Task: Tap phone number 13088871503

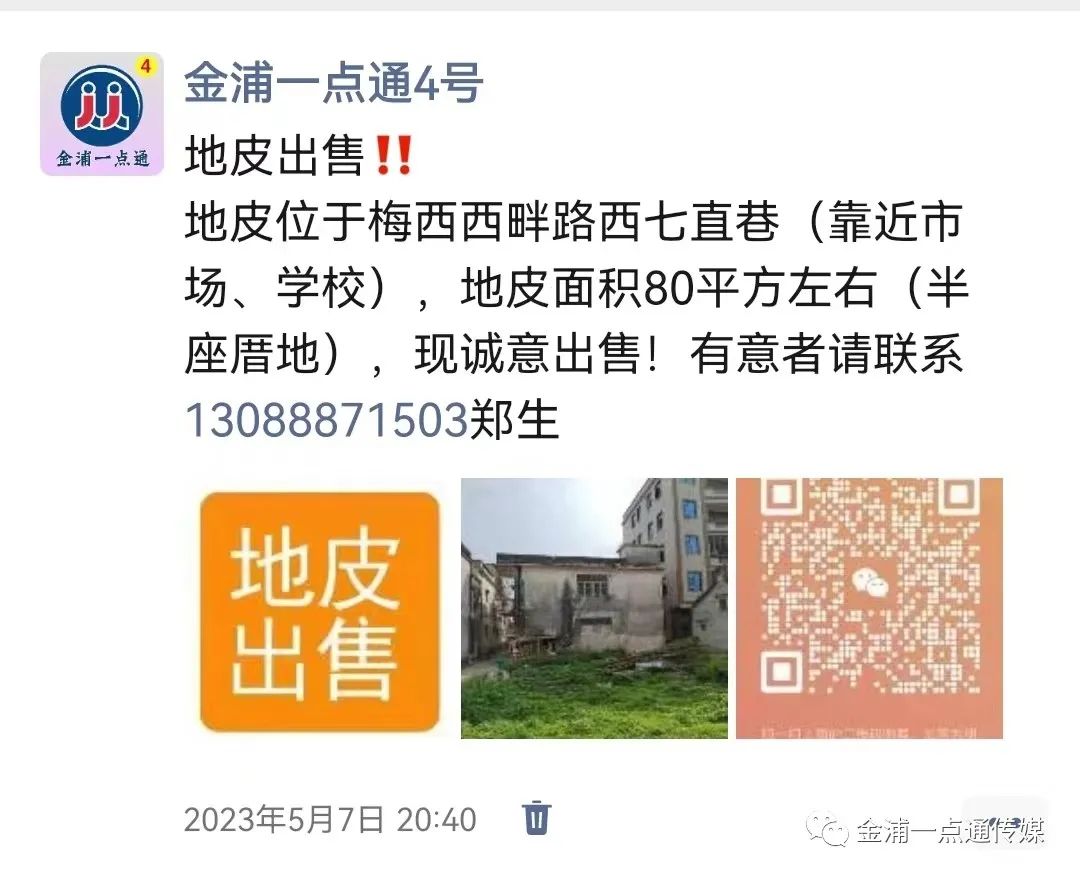Action: [x=326, y=420]
